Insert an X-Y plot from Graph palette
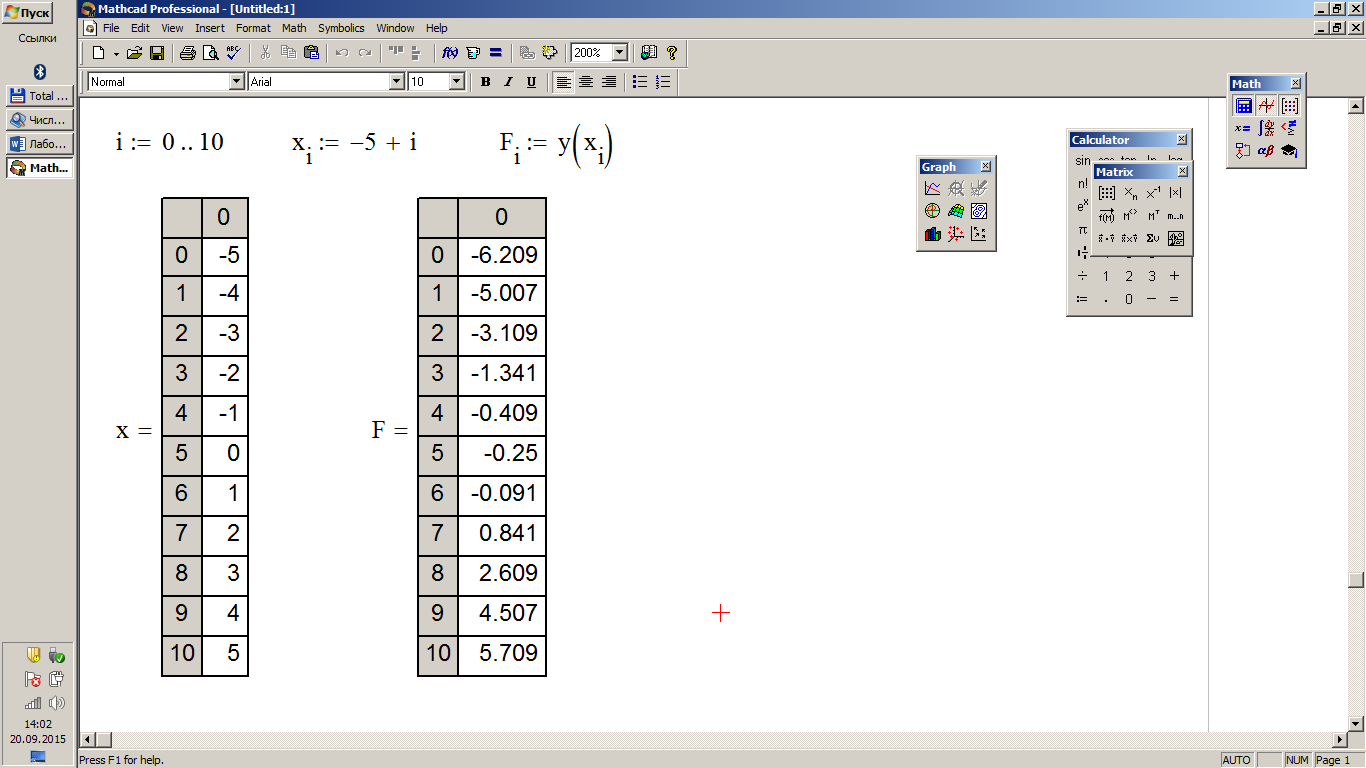 tap(933, 188)
